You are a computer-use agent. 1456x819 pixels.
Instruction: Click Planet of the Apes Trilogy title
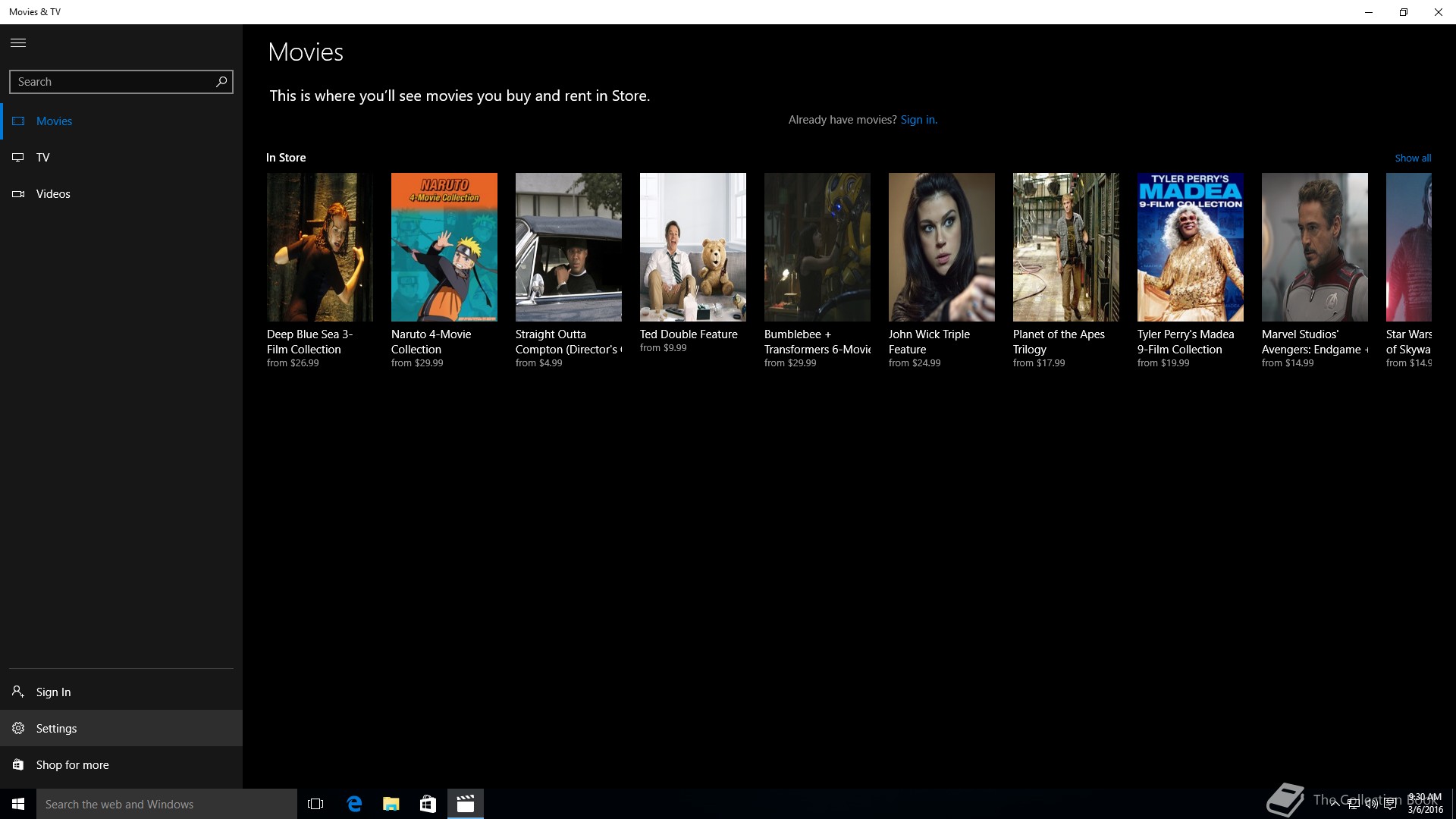coord(1059,342)
